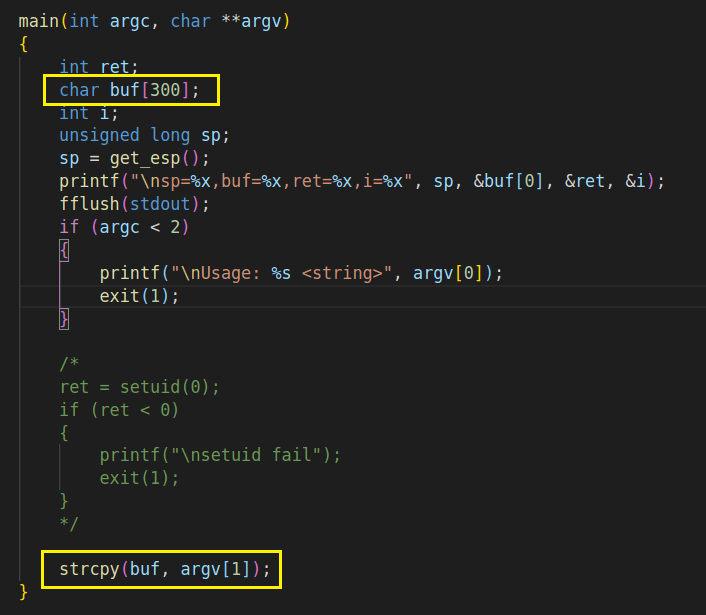706x615 pixels.
Task: Click the if (argc < 2) condition
Action: pyautogui.click(x=124, y=227)
